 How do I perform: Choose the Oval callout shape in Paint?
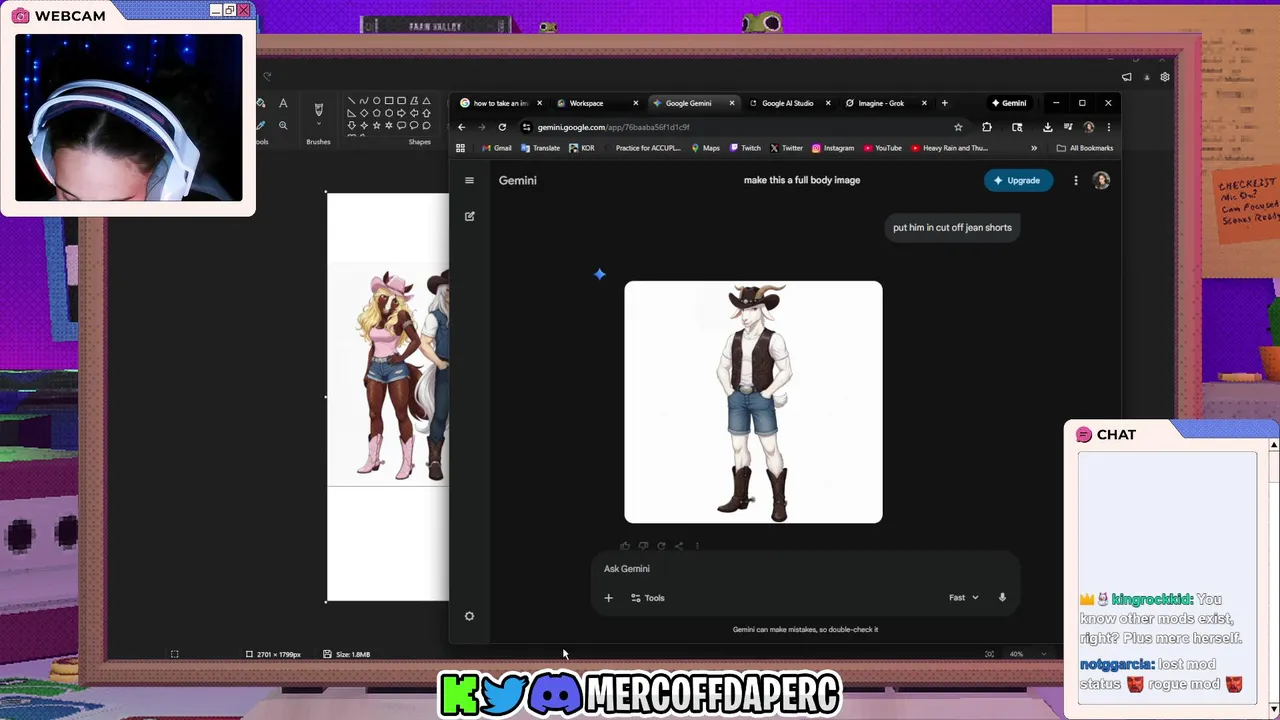(414, 126)
